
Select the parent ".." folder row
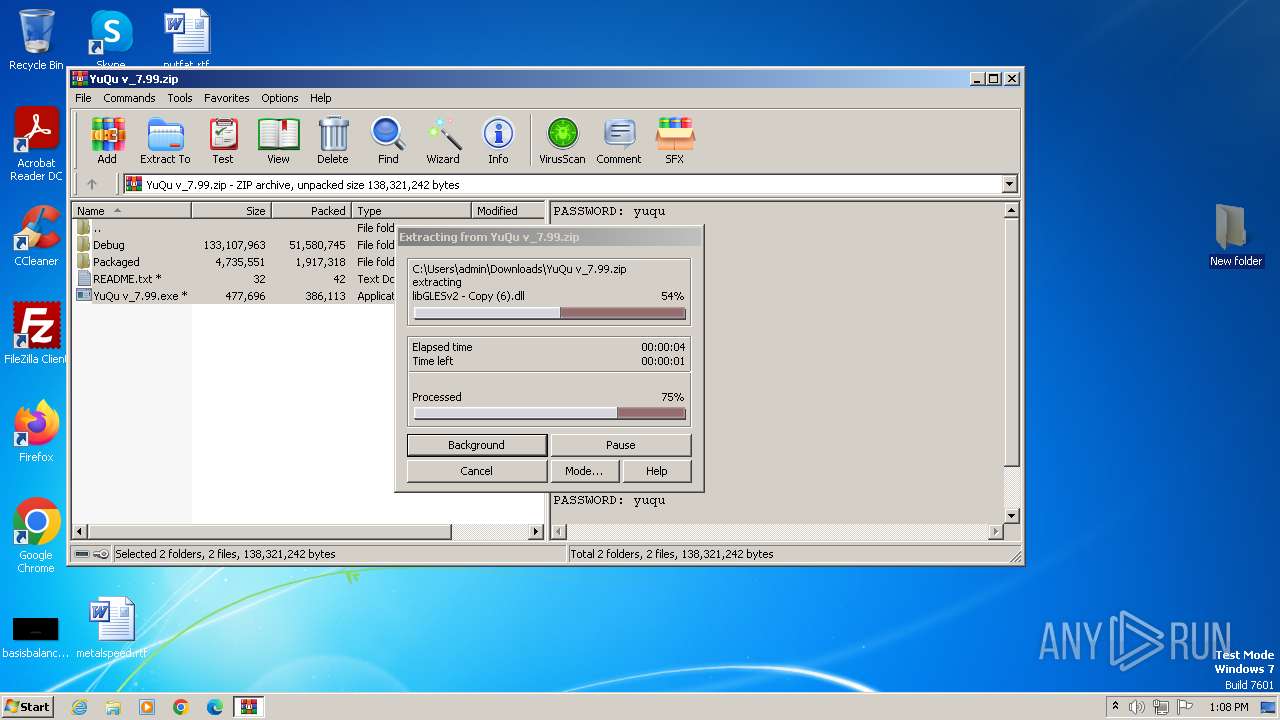[235, 228]
